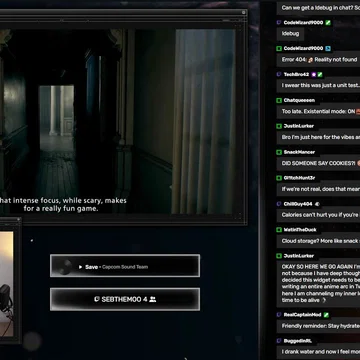Click the webcam feed thumbnail

6,284
